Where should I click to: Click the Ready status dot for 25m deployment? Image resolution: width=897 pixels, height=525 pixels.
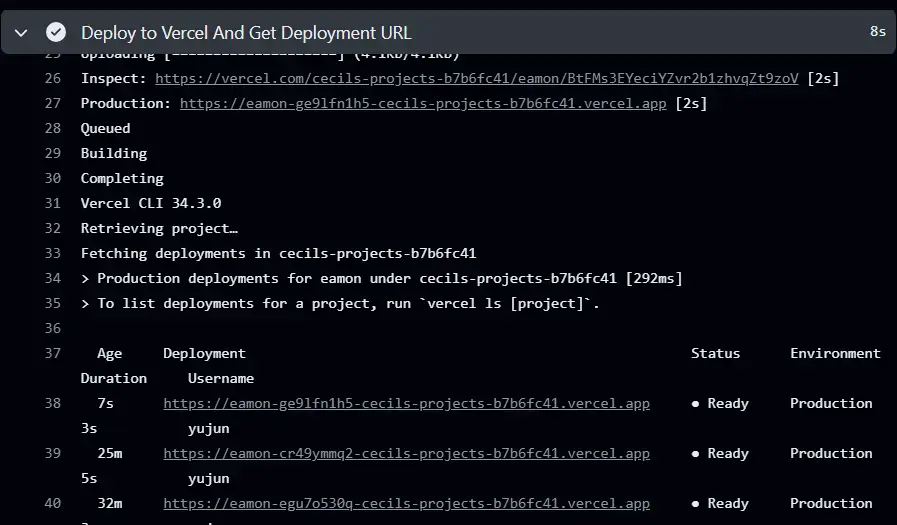coord(695,454)
